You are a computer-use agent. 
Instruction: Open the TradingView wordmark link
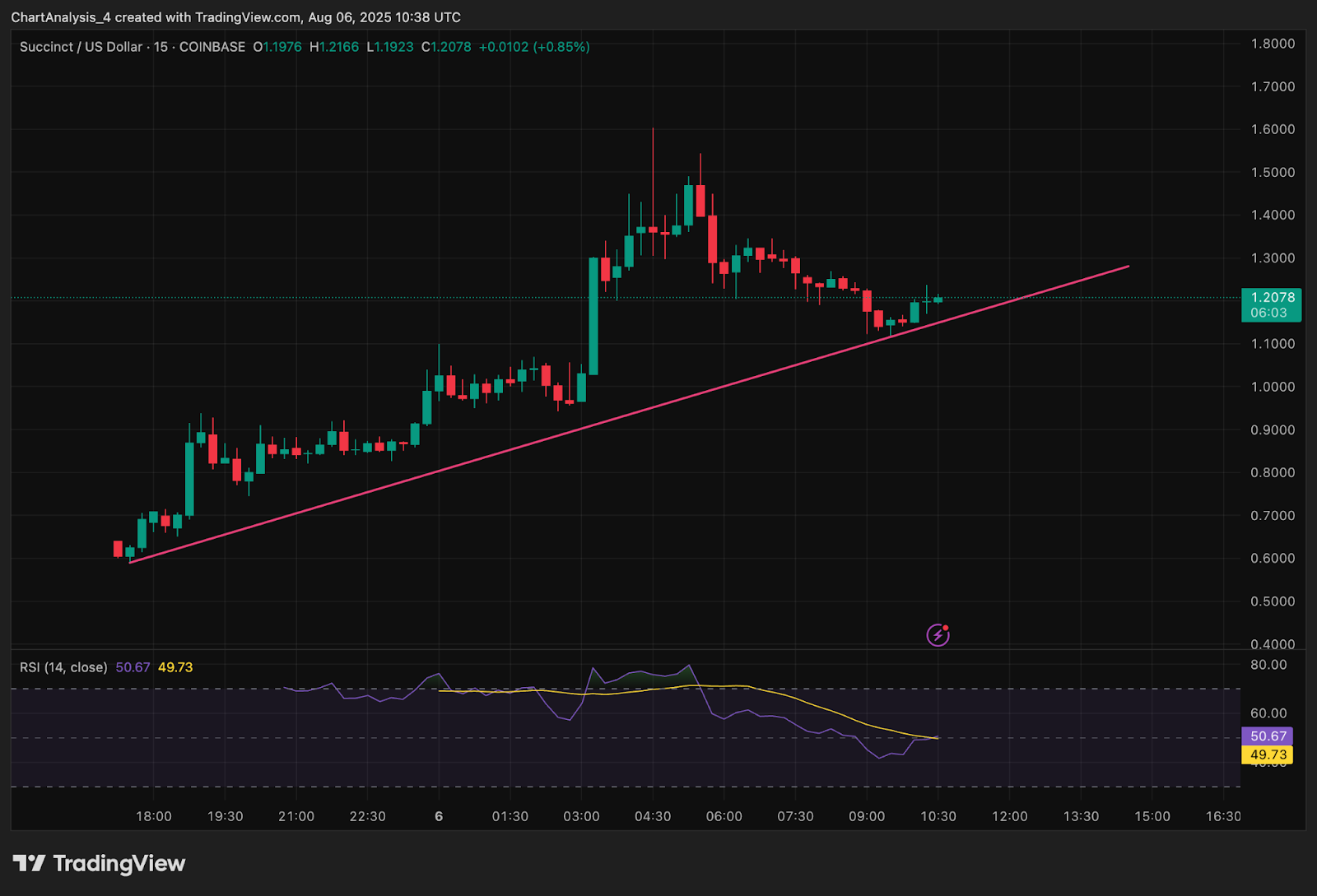click(119, 863)
